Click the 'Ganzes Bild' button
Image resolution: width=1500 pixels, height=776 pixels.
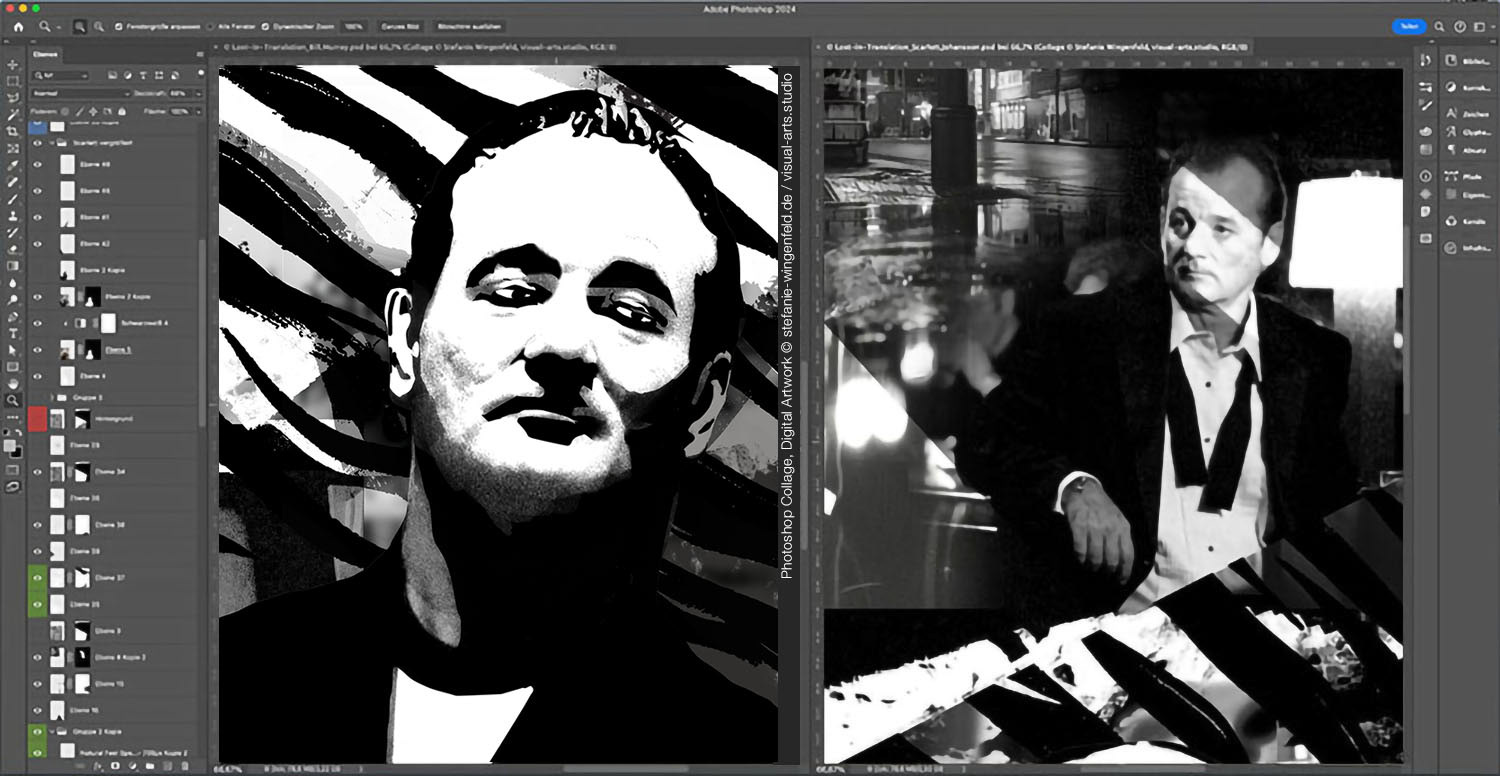(399, 26)
